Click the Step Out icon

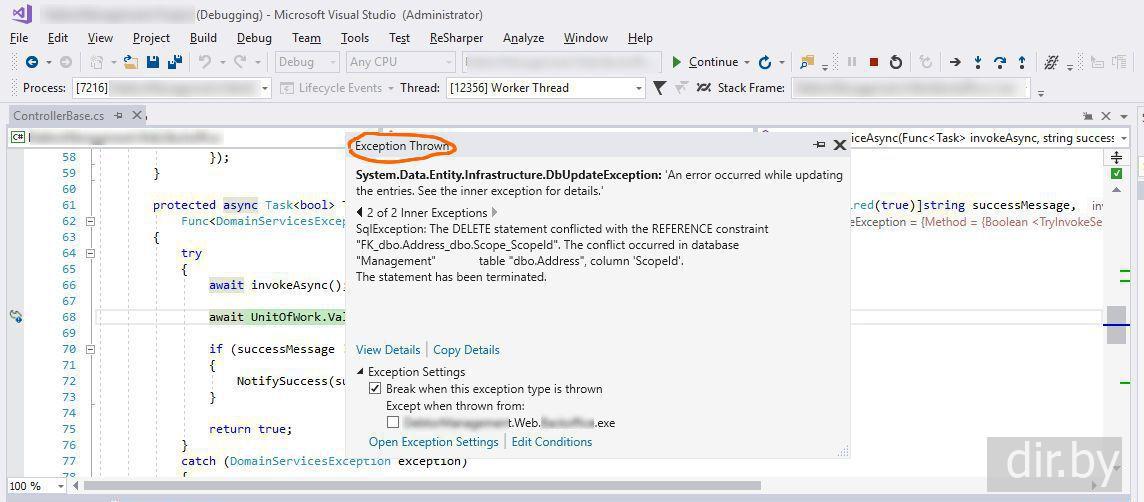pos(1022,62)
